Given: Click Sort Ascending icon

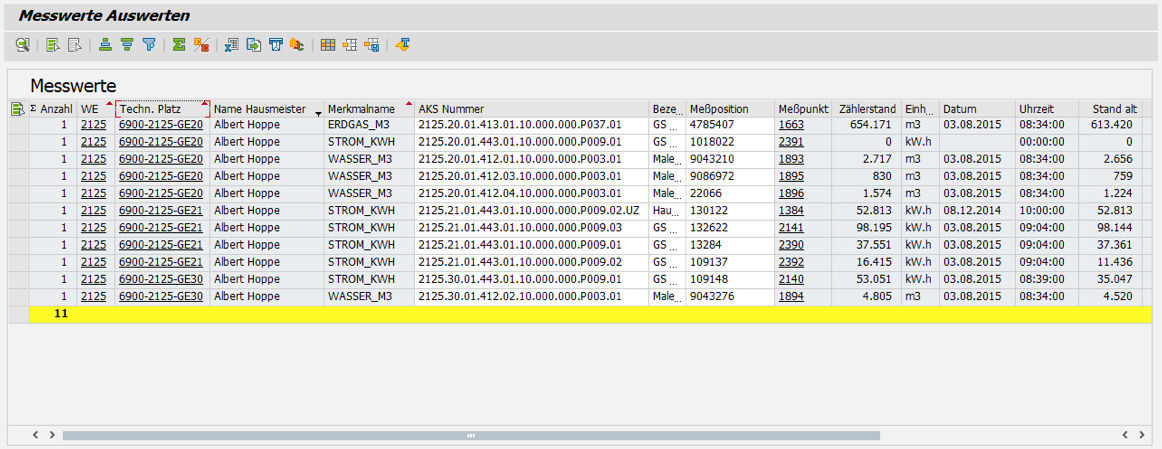Looking at the screenshot, I should 105,45.
